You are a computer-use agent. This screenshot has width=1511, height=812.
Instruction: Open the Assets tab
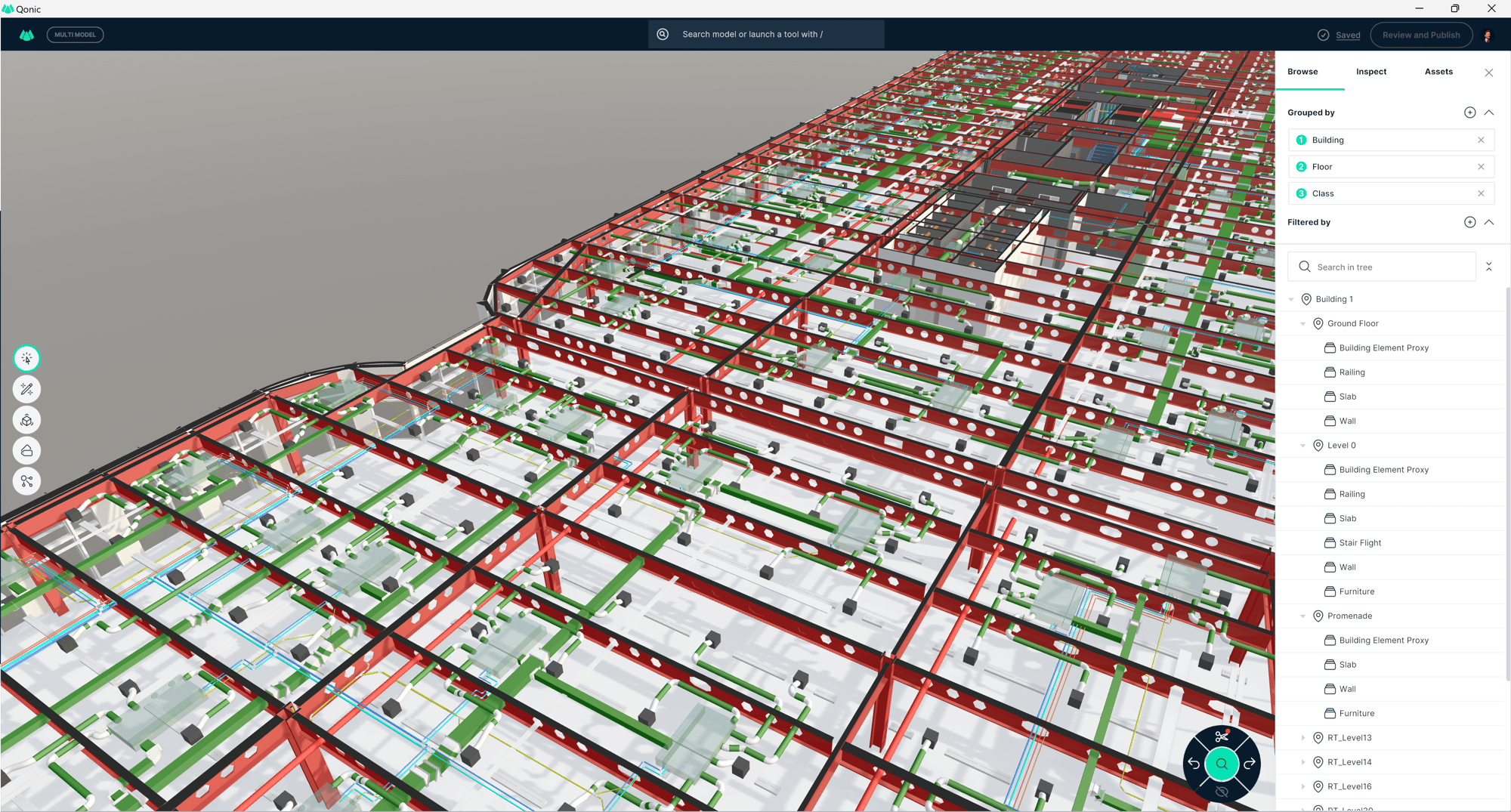tap(1438, 72)
